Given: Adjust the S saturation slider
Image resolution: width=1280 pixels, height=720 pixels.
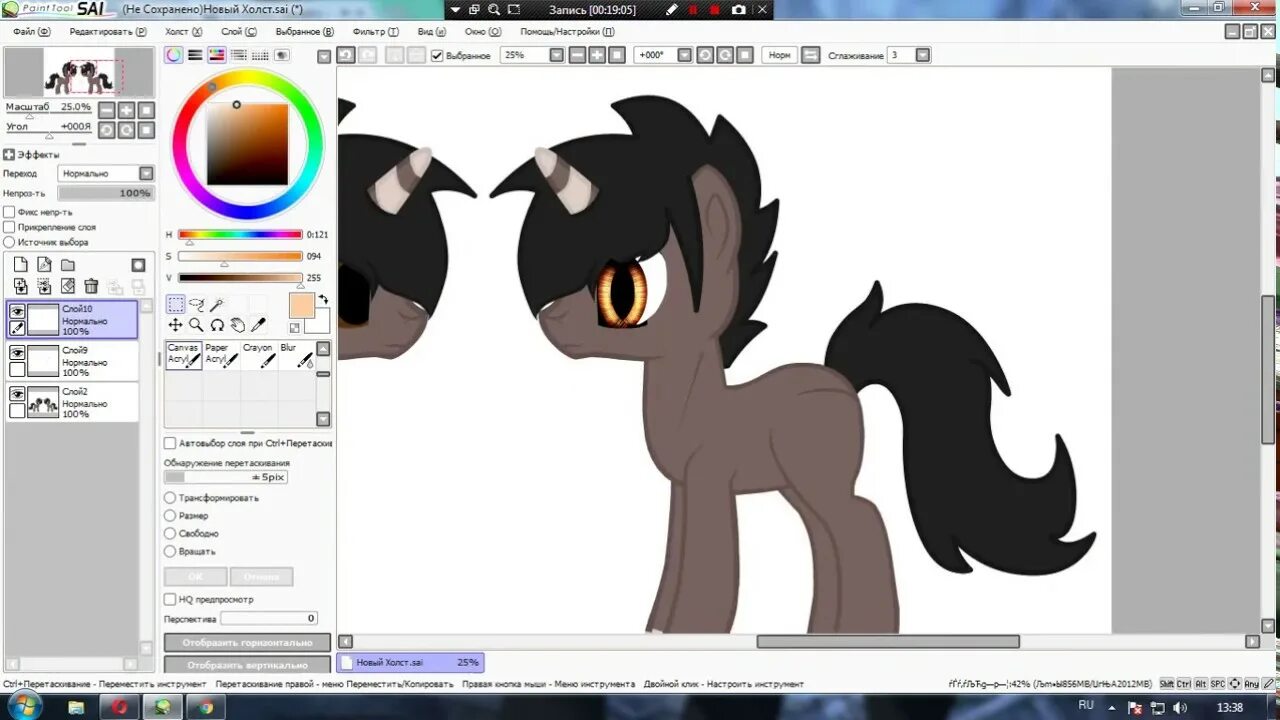Looking at the screenshot, I should 240,256.
